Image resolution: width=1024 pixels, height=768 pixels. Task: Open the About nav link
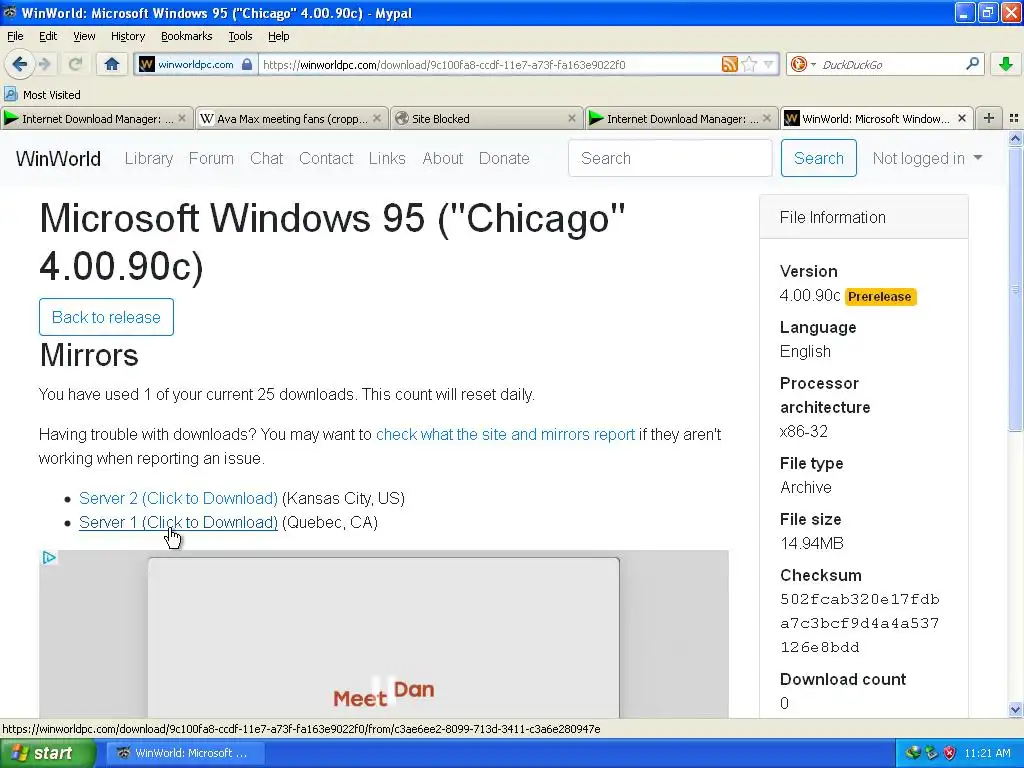pyautogui.click(x=442, y=158)
